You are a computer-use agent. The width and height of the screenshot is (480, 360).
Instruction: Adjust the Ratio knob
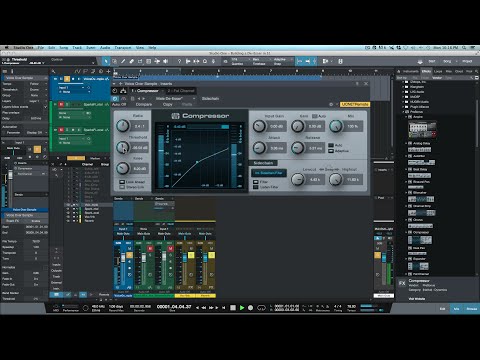click(122, 126)
